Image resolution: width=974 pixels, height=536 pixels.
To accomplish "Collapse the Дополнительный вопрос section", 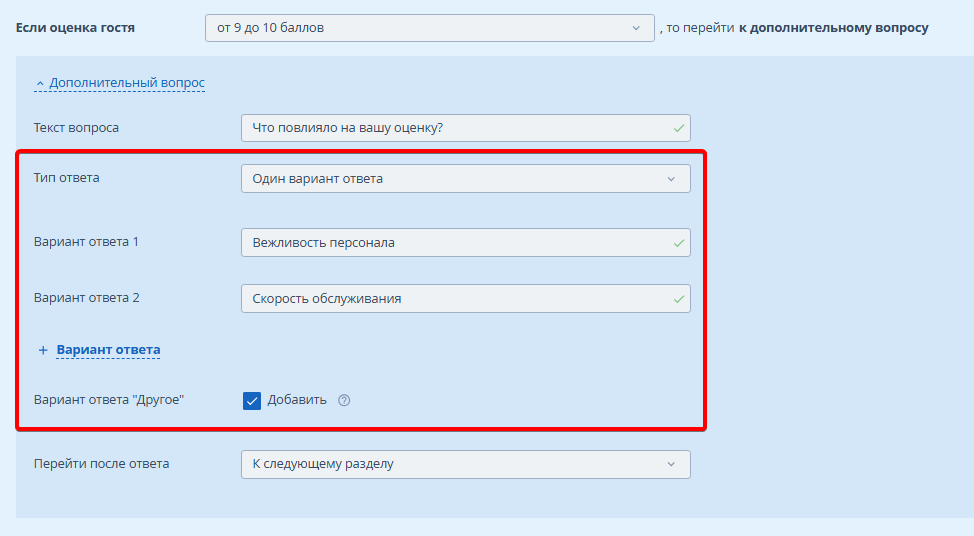I will point(127,83).
